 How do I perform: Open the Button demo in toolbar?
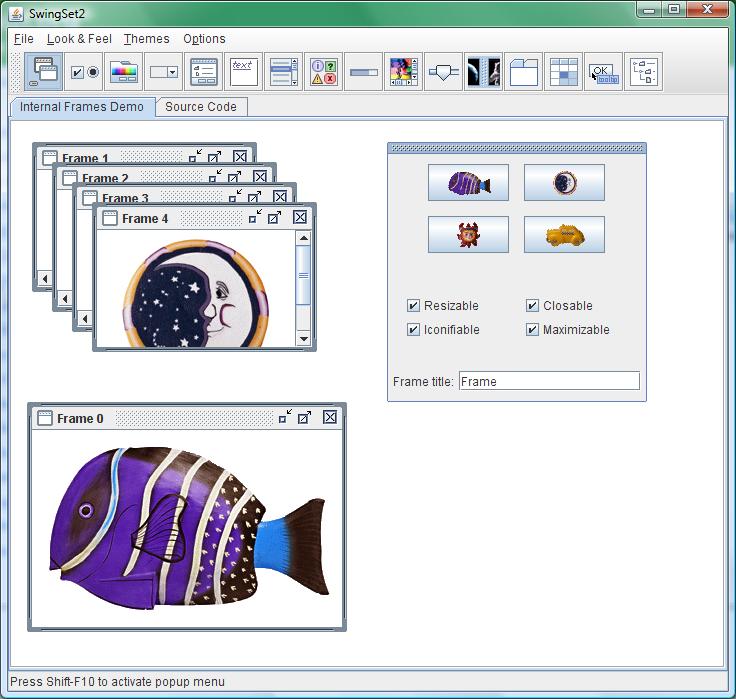pyautogui.click(x=84, y=72)
